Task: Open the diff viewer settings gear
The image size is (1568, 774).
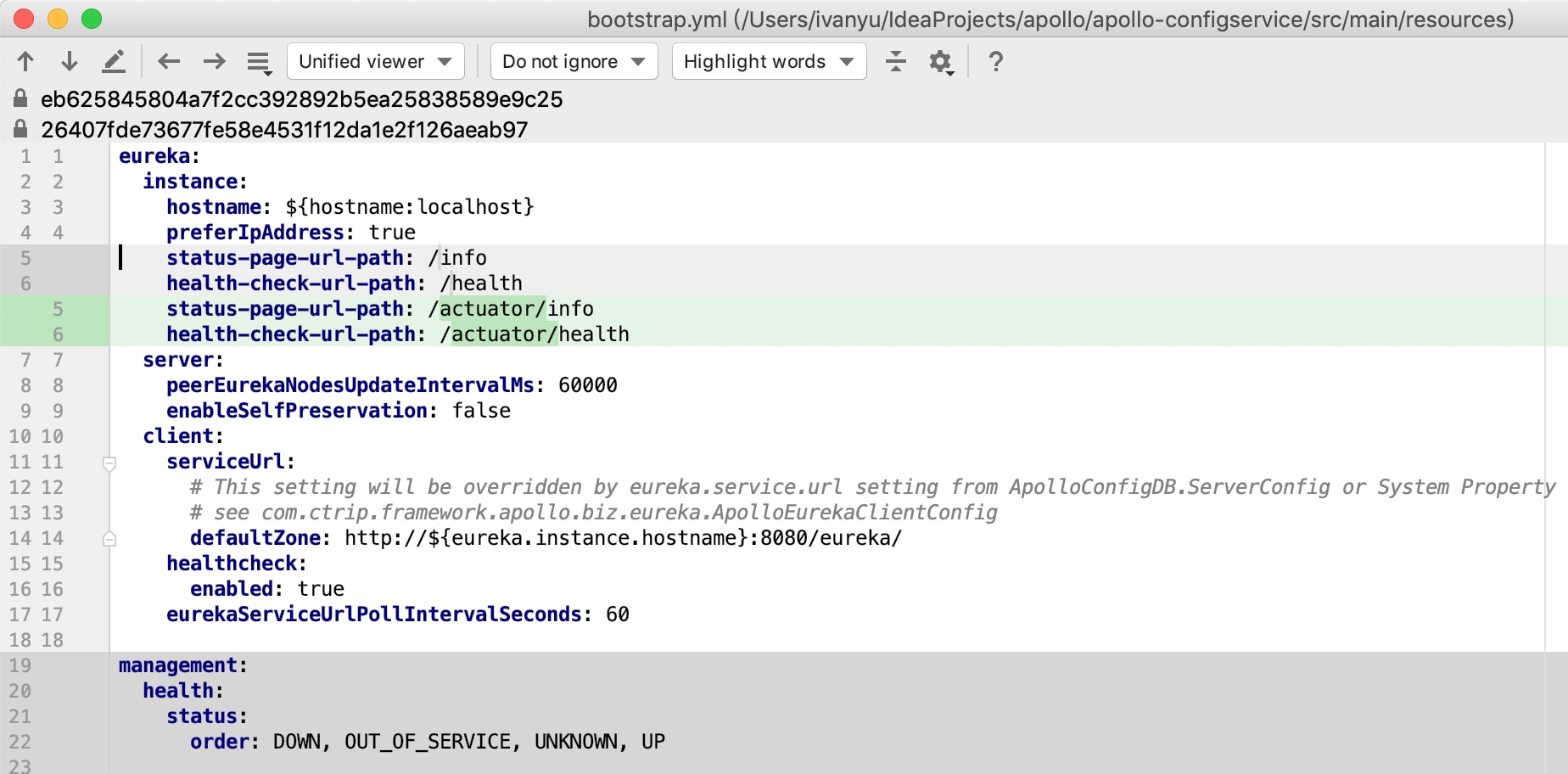Action: tap(939, 60)
